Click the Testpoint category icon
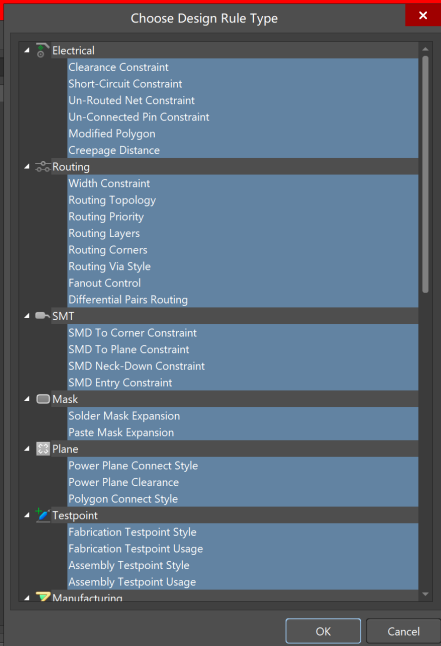 42,515
